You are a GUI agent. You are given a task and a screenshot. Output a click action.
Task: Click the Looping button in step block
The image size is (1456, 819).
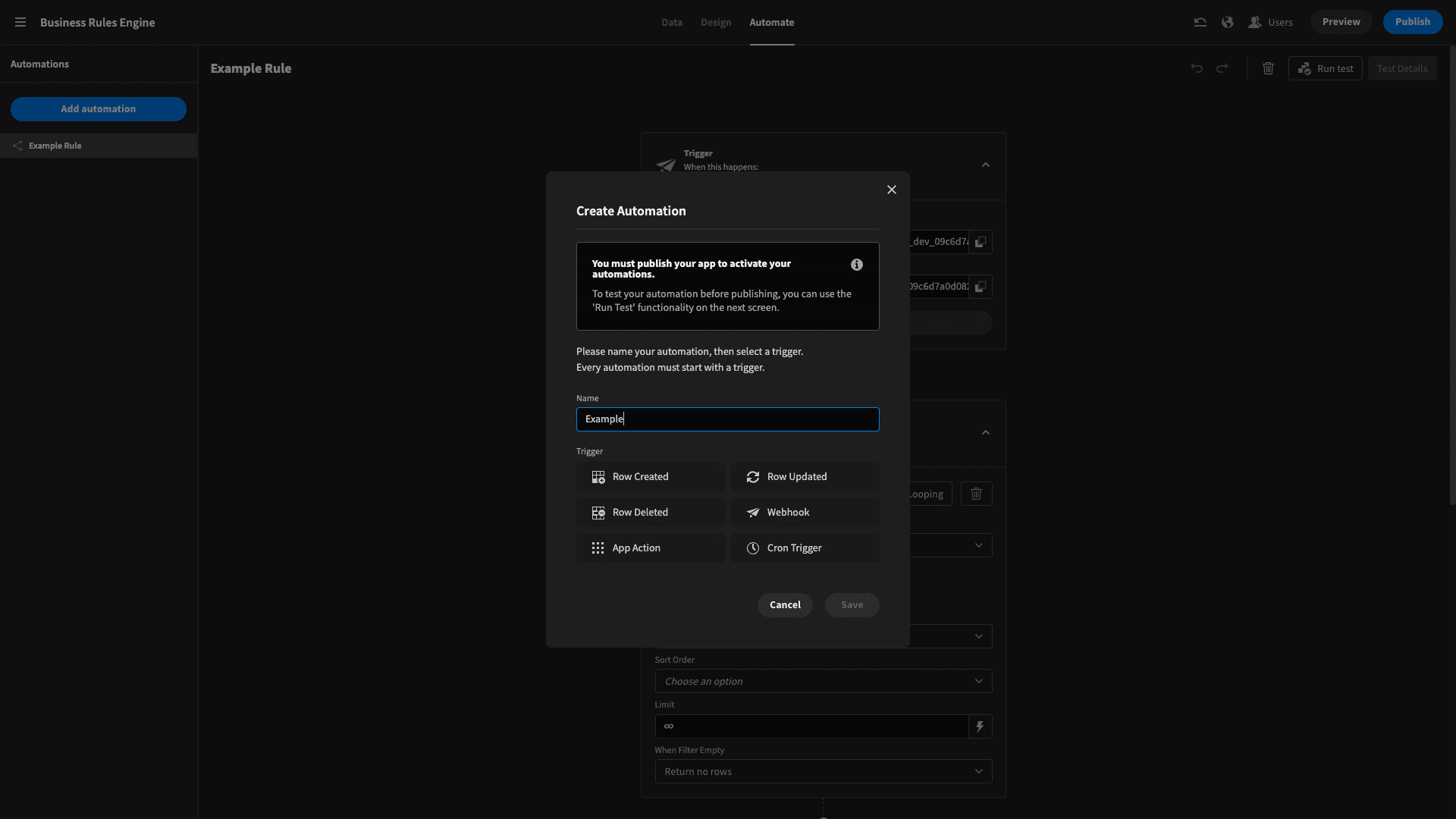coord(930,494)
